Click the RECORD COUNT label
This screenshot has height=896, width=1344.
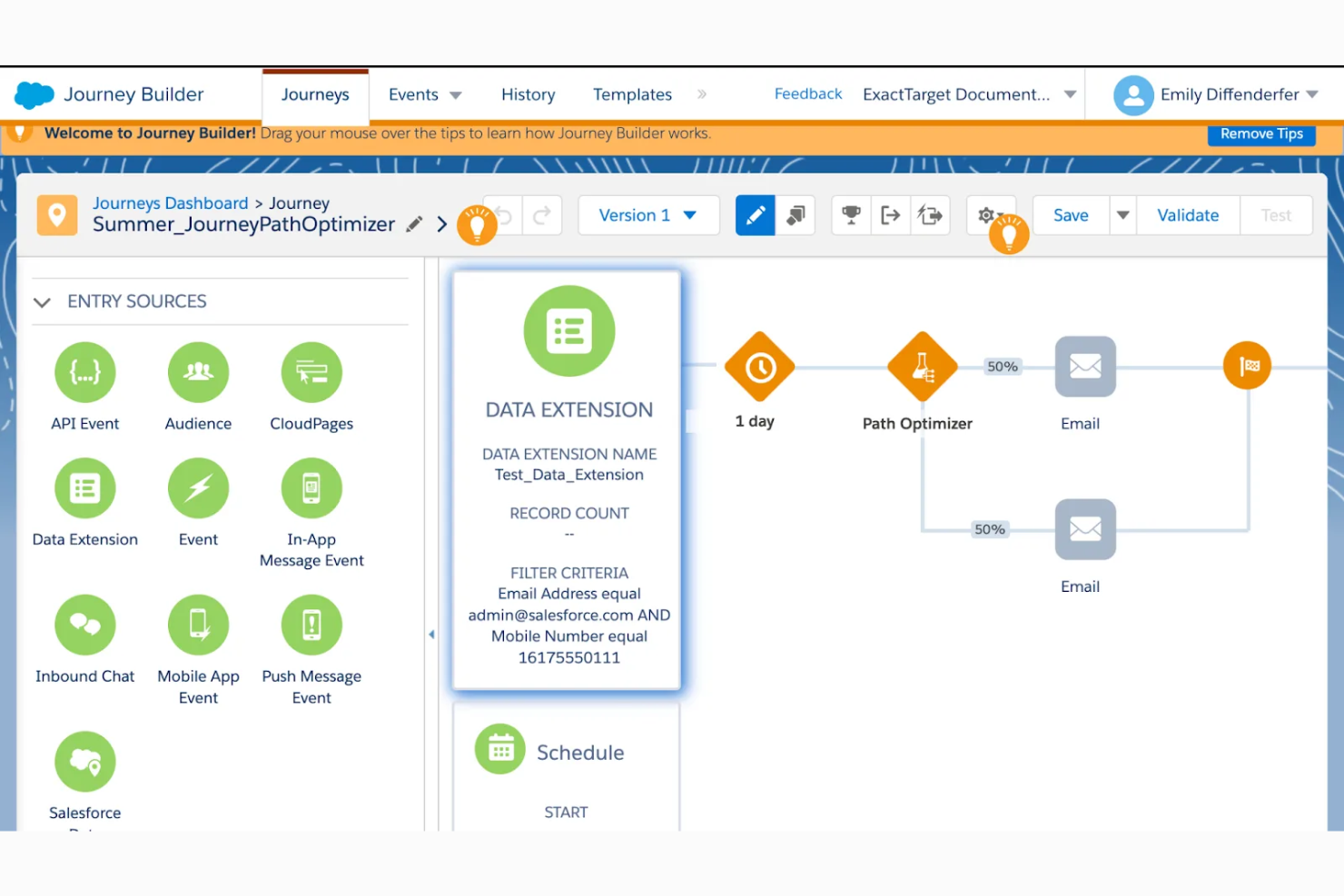click(x=569, y=513)
